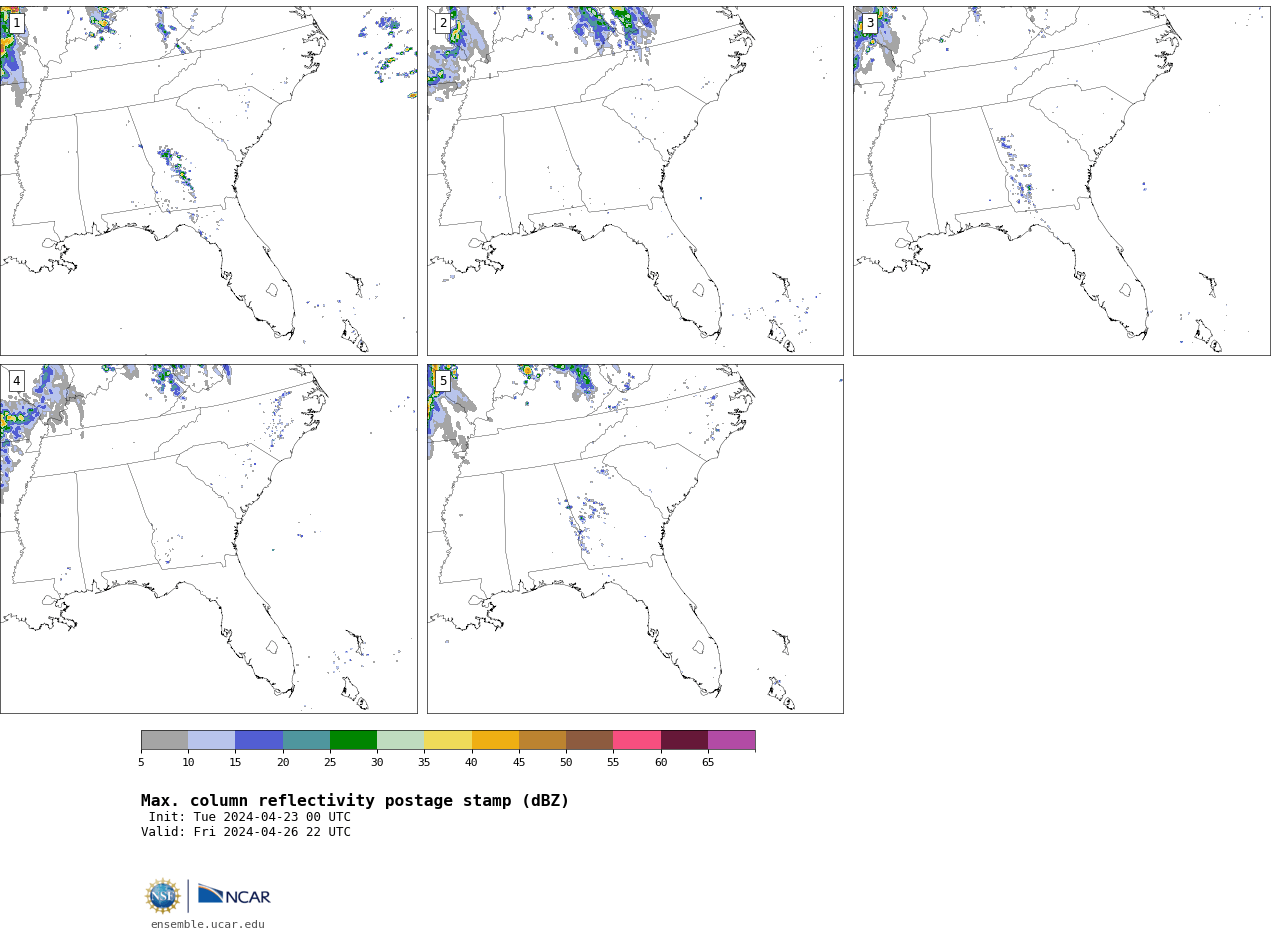Click the panel number label 3
The width and height of the screenshot is (1280, 936).
coord(870,23)
